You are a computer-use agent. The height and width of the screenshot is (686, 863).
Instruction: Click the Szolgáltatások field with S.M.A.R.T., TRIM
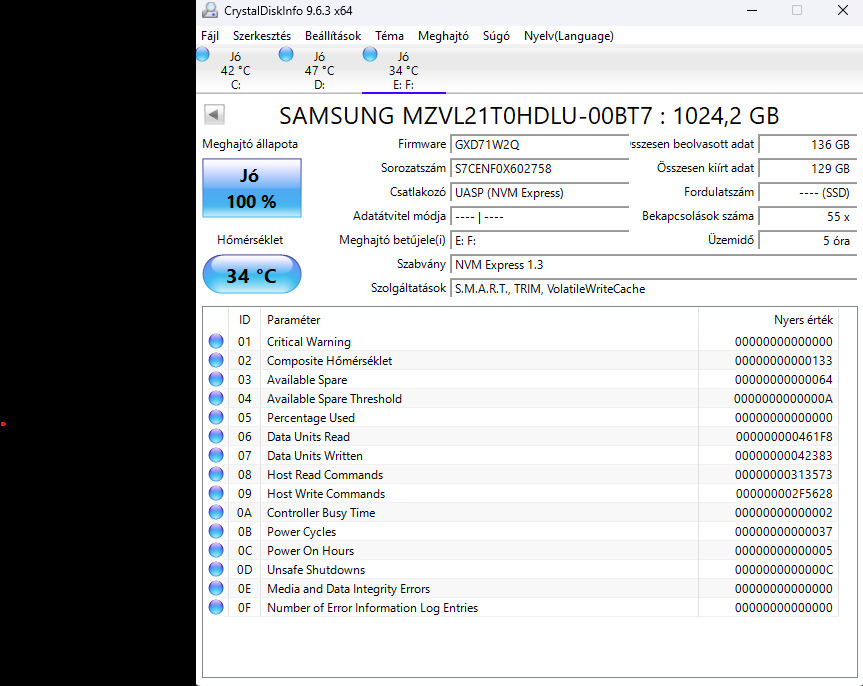653,288
